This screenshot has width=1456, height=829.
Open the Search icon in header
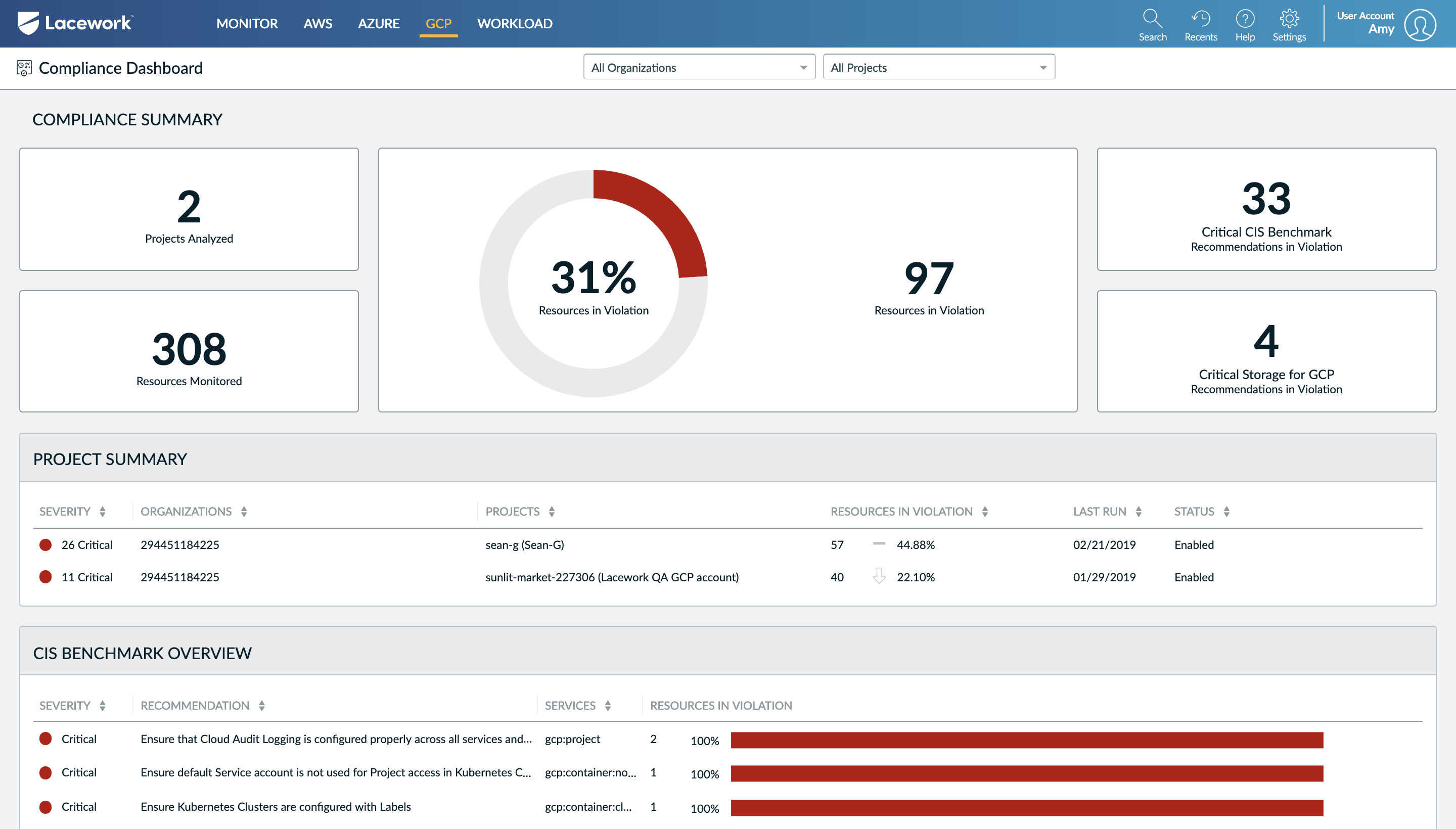pyautogui.click(x=1152, y=19)
